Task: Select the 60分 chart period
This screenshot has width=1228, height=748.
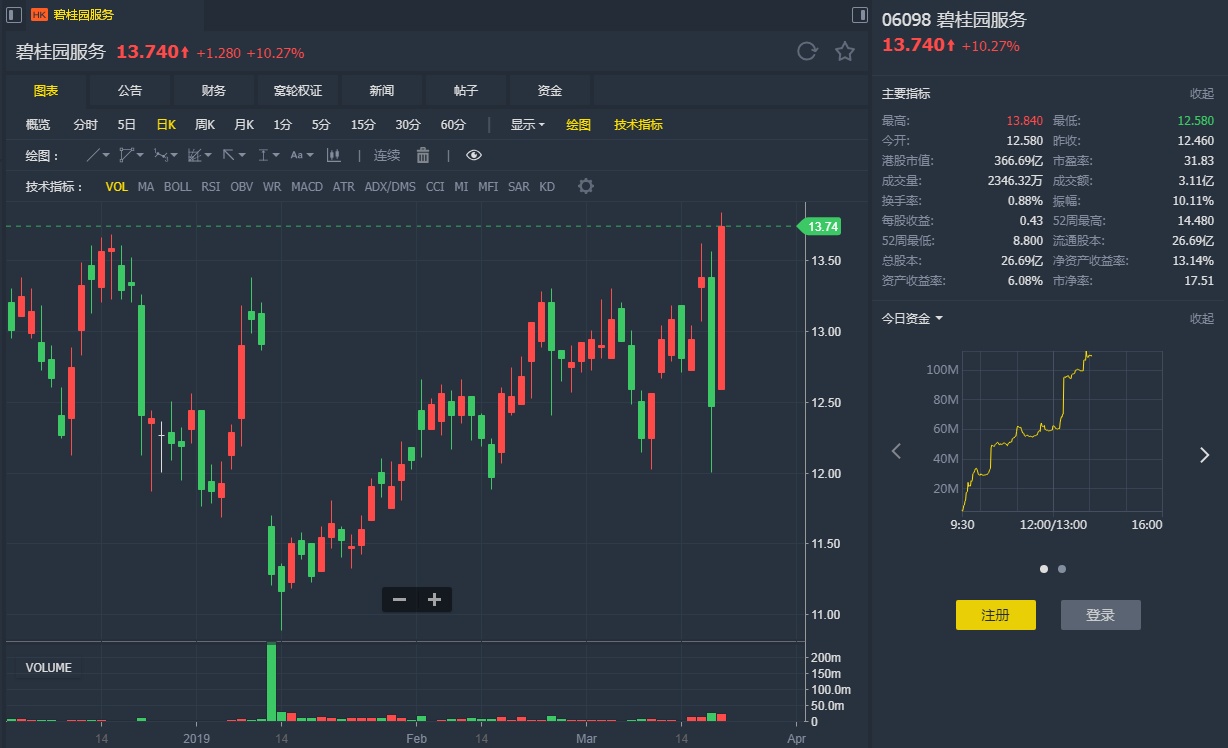Action: coord(453,125)
